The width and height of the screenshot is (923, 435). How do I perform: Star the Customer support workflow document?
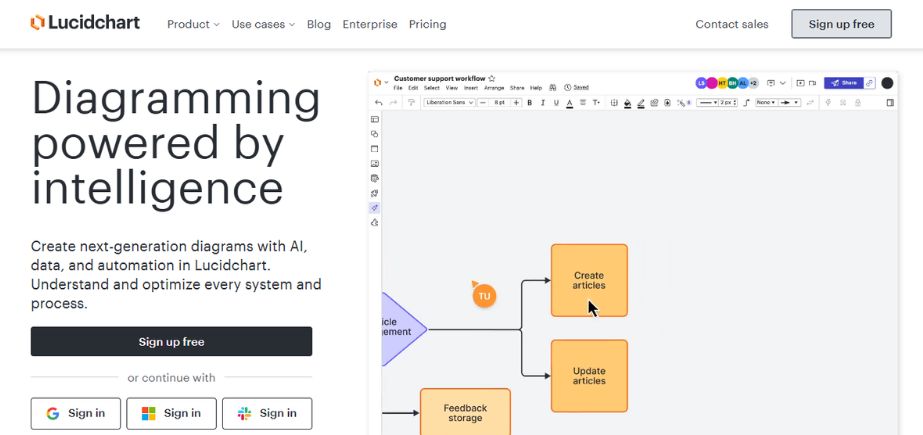(492, 78)
